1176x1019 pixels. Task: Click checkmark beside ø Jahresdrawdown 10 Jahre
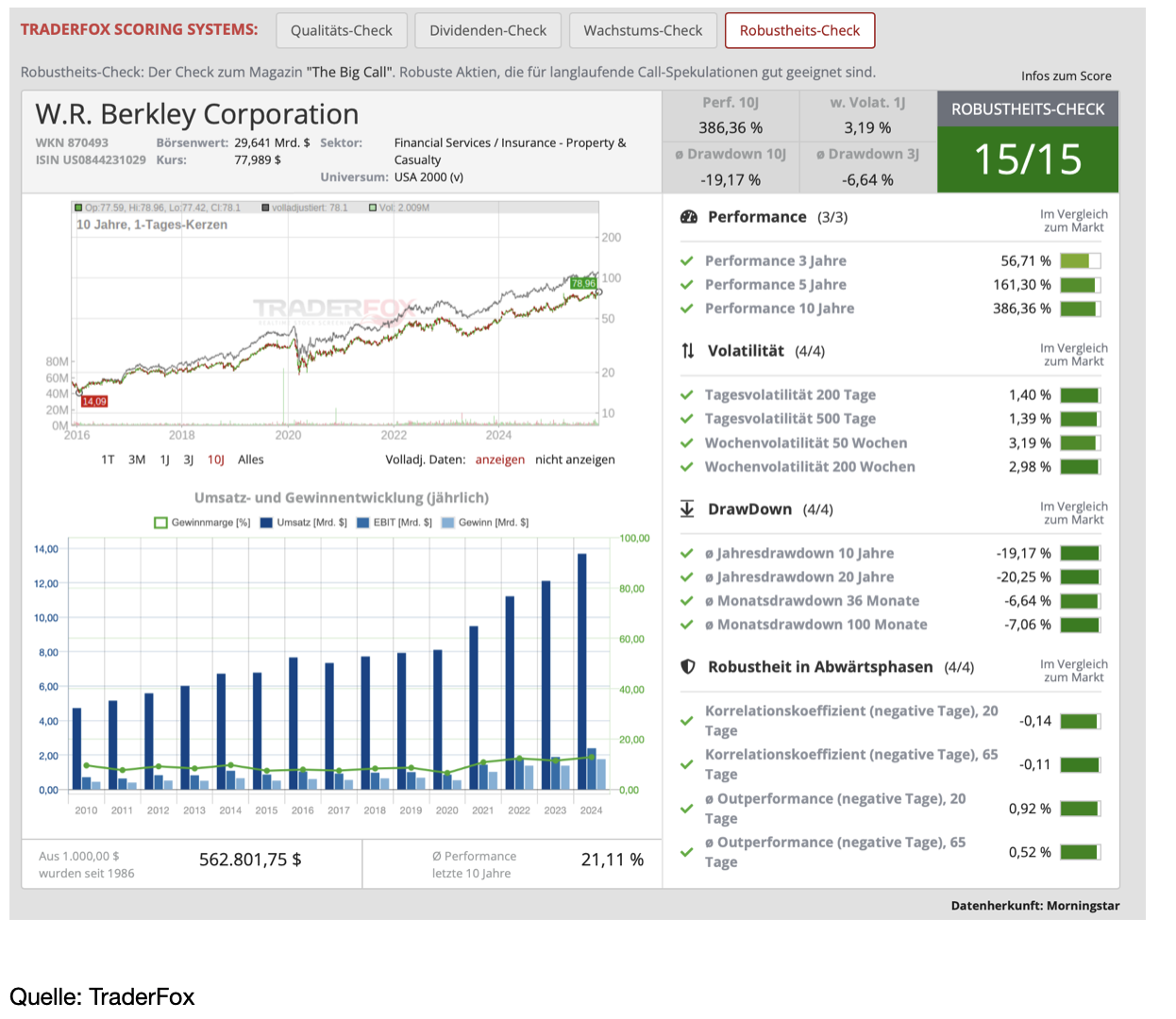687,554
